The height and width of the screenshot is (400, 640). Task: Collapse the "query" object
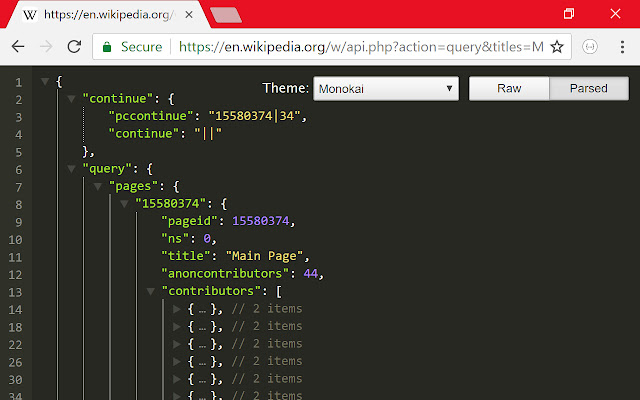coord(71,169)
